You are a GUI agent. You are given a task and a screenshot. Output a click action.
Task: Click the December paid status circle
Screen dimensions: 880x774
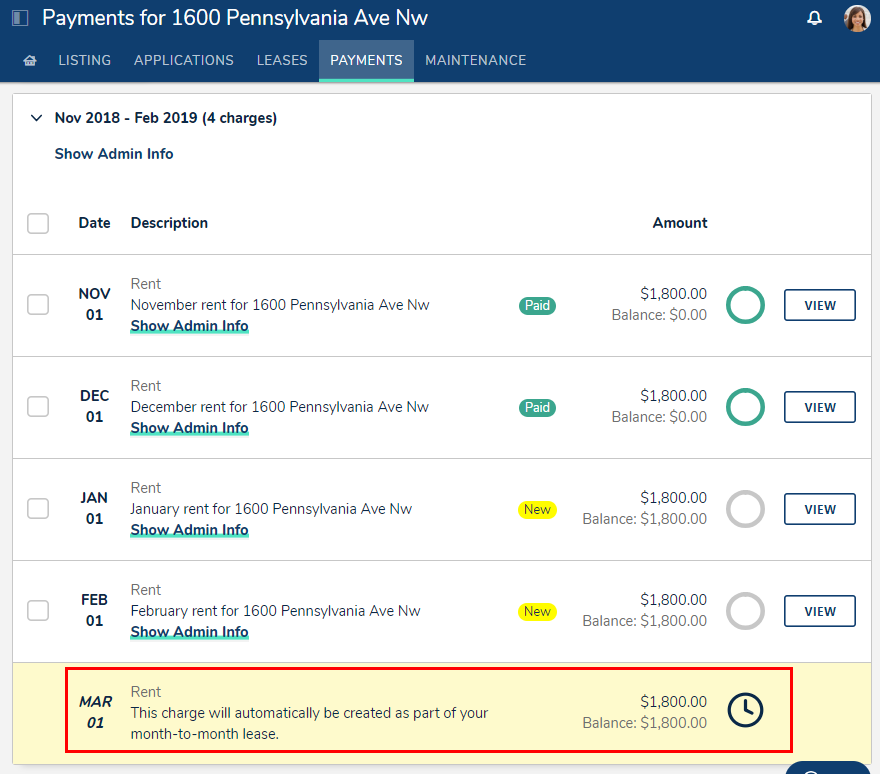(745, 407)
